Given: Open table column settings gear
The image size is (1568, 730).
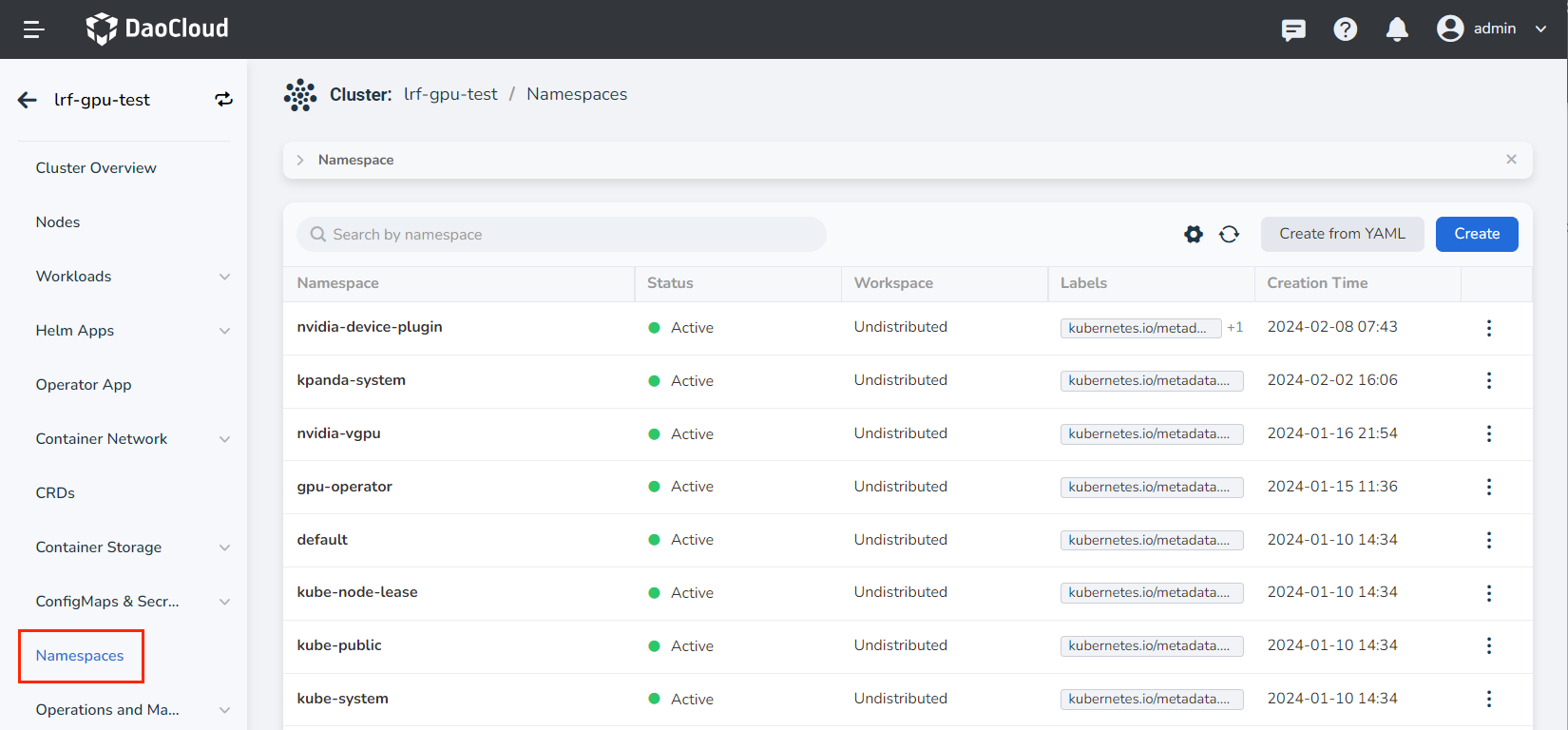Looking at the screenshot, I should [x=1193, y=234].
